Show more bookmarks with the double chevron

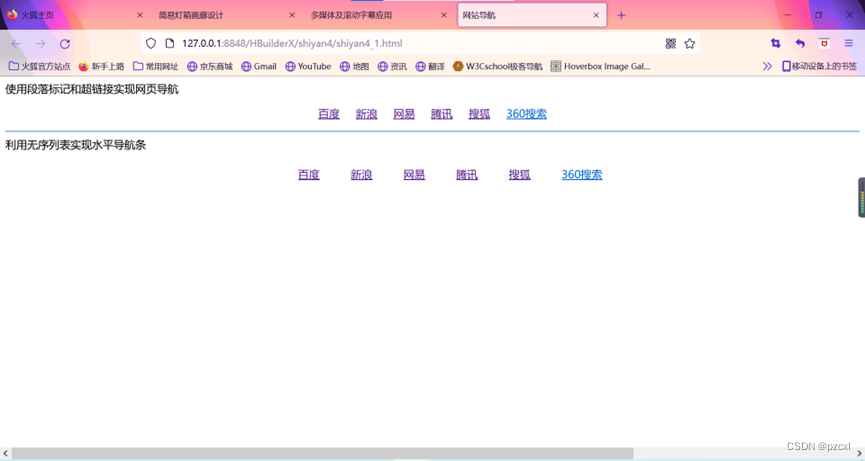coord(767,66)
